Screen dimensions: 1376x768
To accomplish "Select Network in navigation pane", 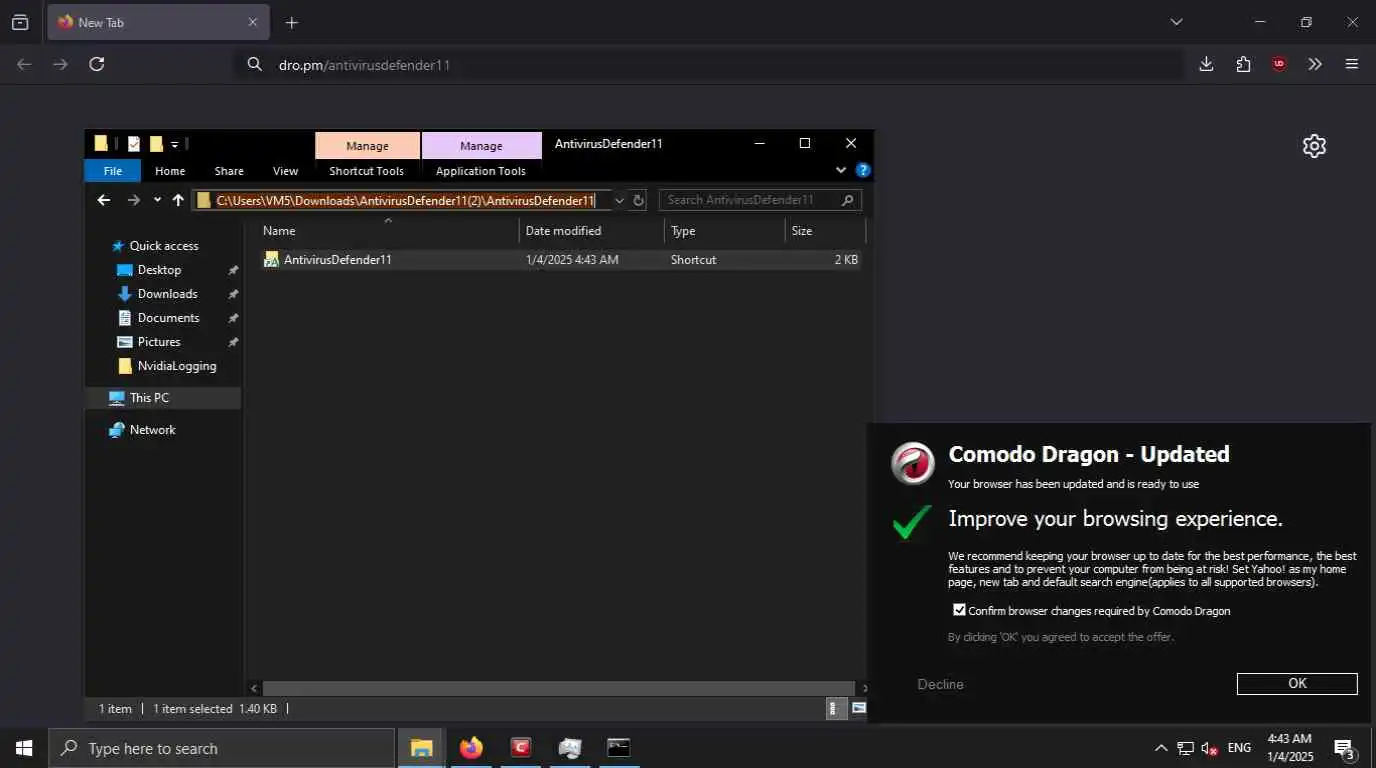I will tap(152, 430).
